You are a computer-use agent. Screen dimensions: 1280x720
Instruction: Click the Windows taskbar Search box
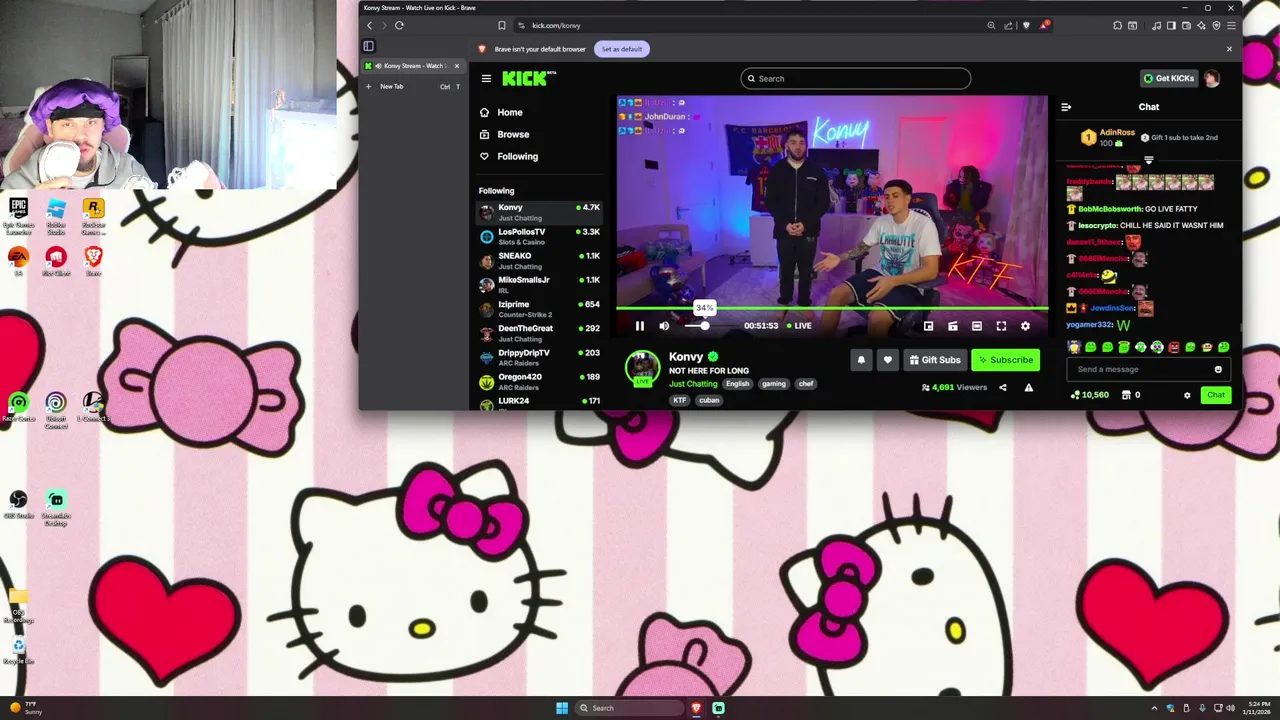(629, 708)
